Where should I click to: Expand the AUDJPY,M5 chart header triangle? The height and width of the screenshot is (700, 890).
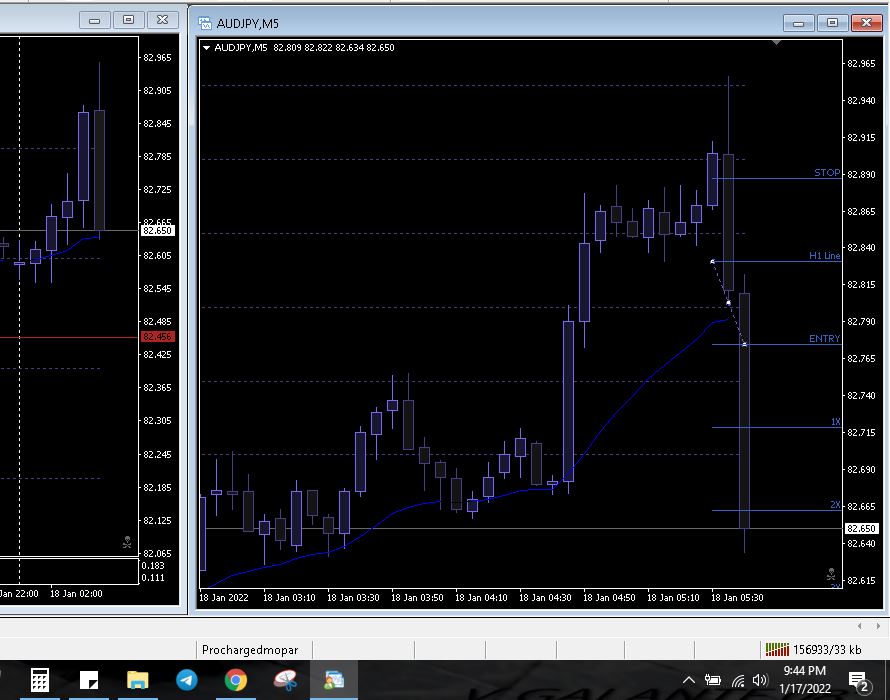pos(207,48)
